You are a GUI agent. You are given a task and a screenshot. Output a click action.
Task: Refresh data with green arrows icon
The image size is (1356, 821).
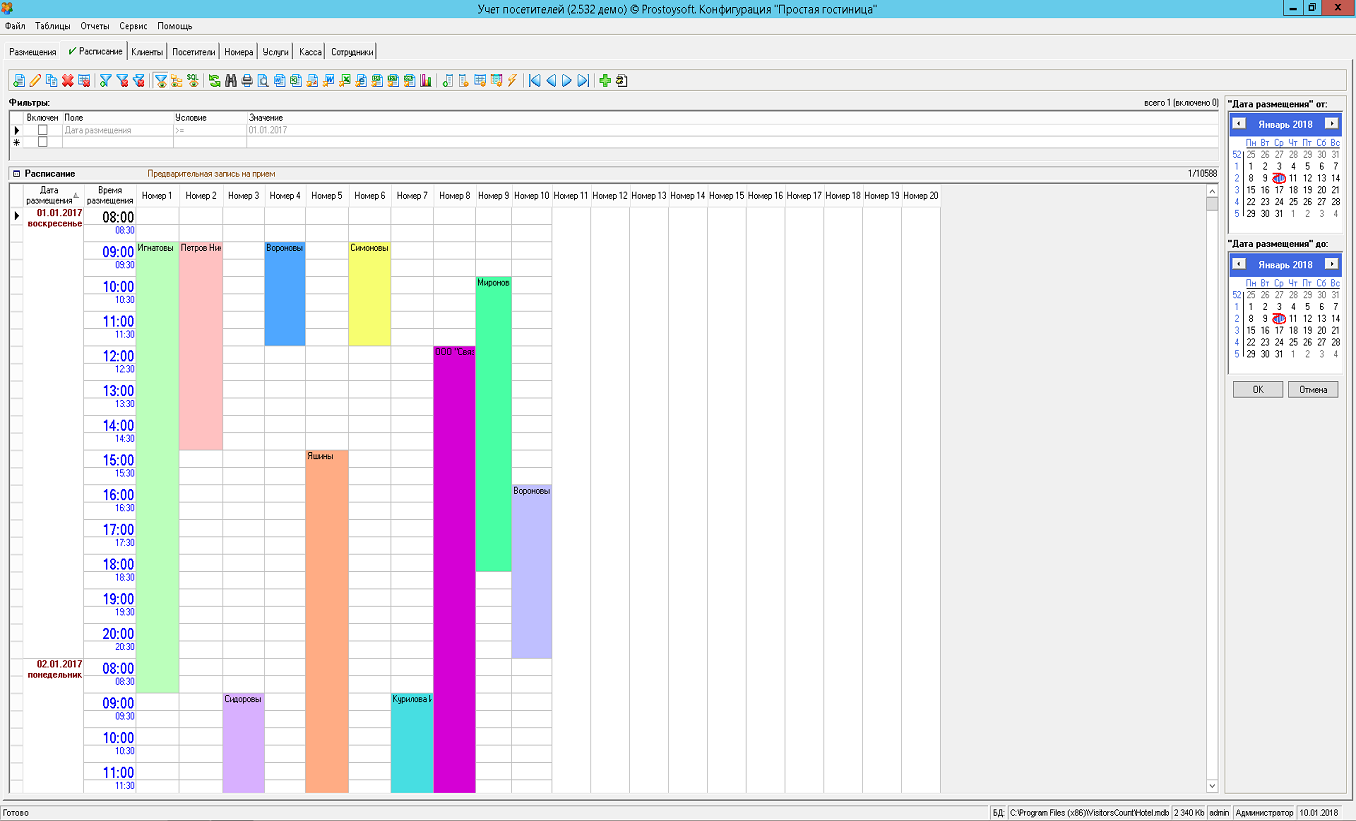215,80
